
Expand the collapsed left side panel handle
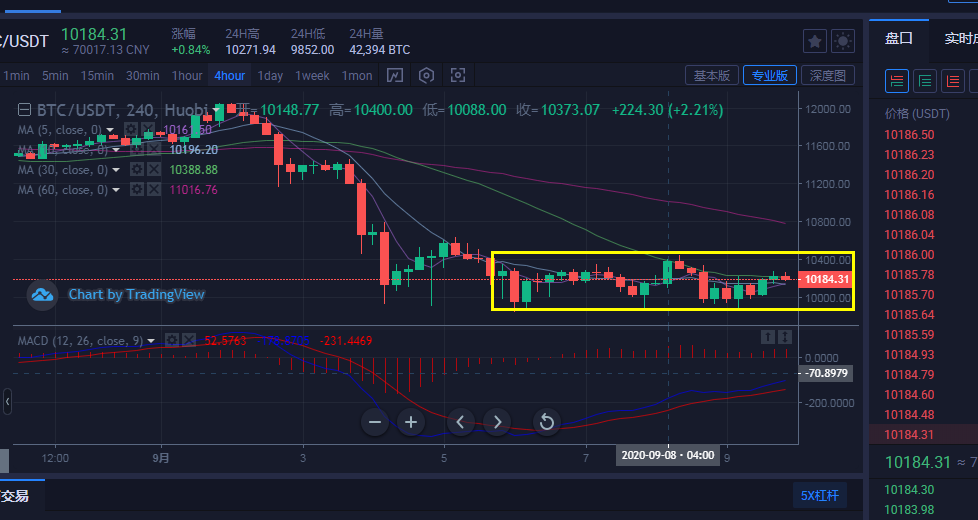click(7, 402)
